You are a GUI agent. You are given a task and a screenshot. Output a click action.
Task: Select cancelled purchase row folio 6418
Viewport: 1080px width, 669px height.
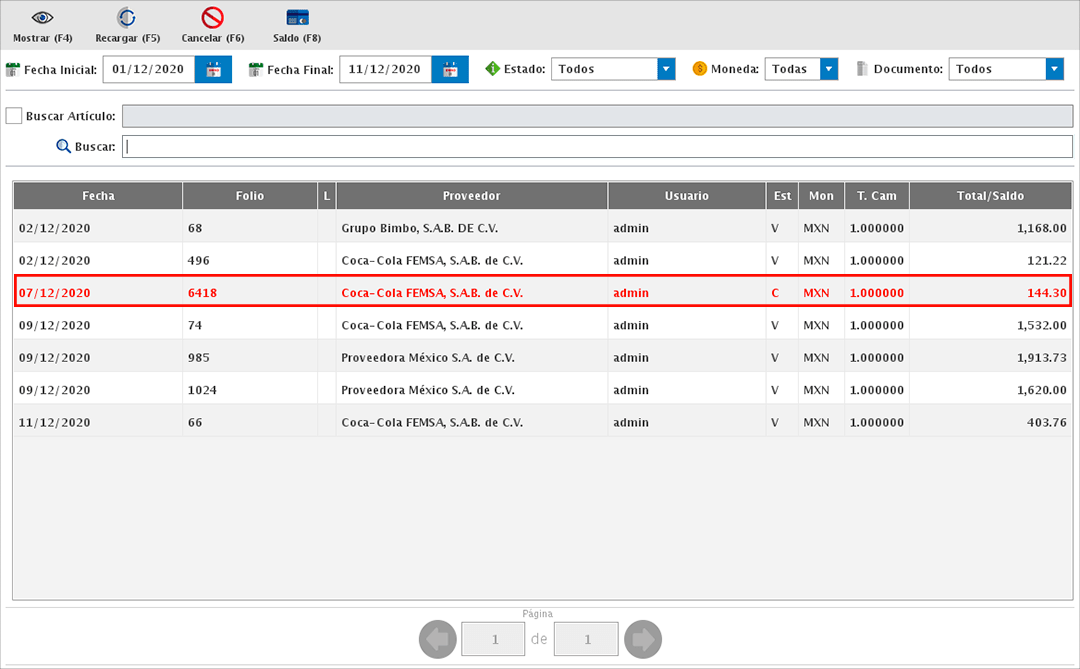tap(432, 293)
